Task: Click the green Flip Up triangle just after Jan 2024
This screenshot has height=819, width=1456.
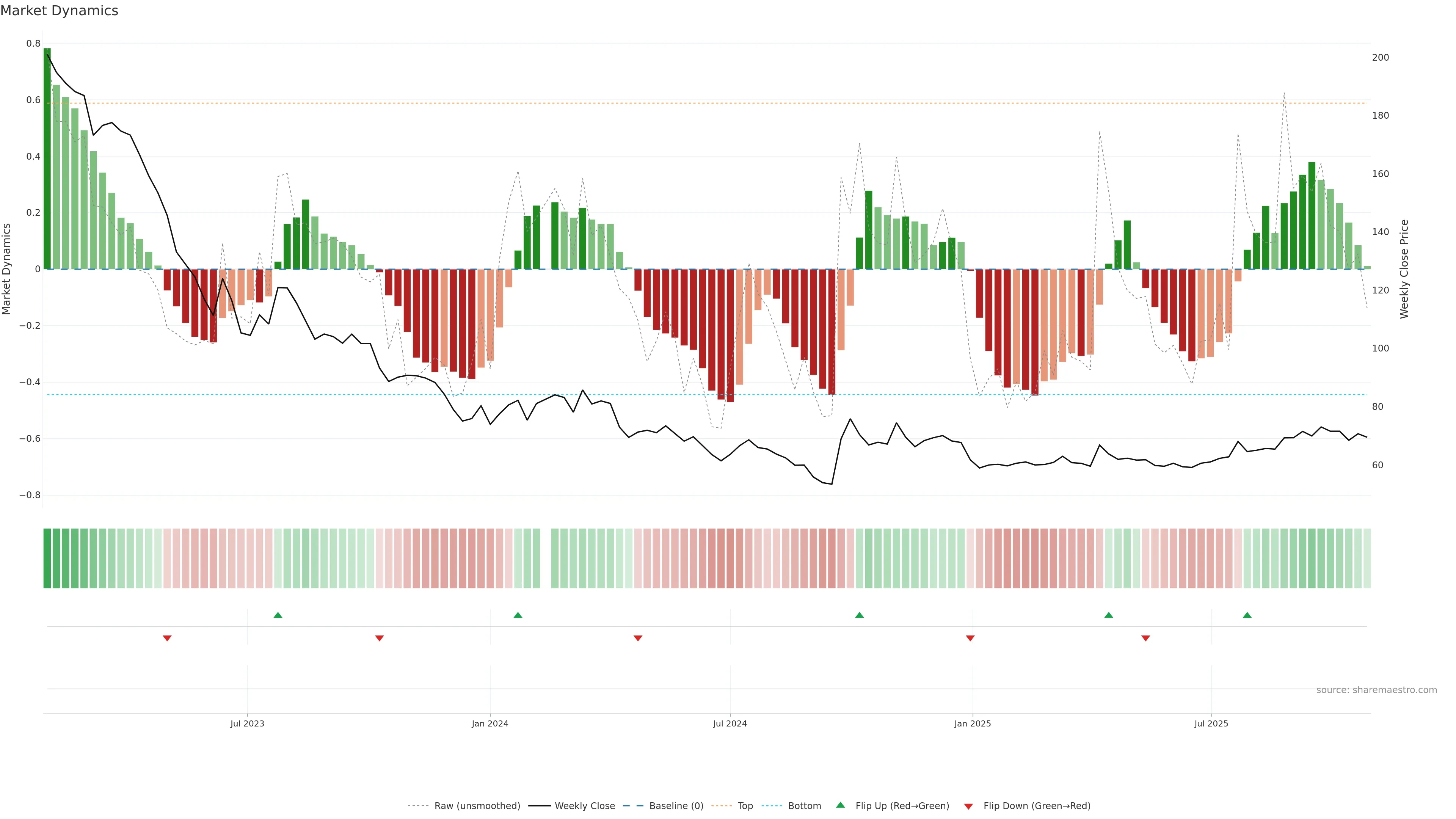Action: tap(518, 615)
